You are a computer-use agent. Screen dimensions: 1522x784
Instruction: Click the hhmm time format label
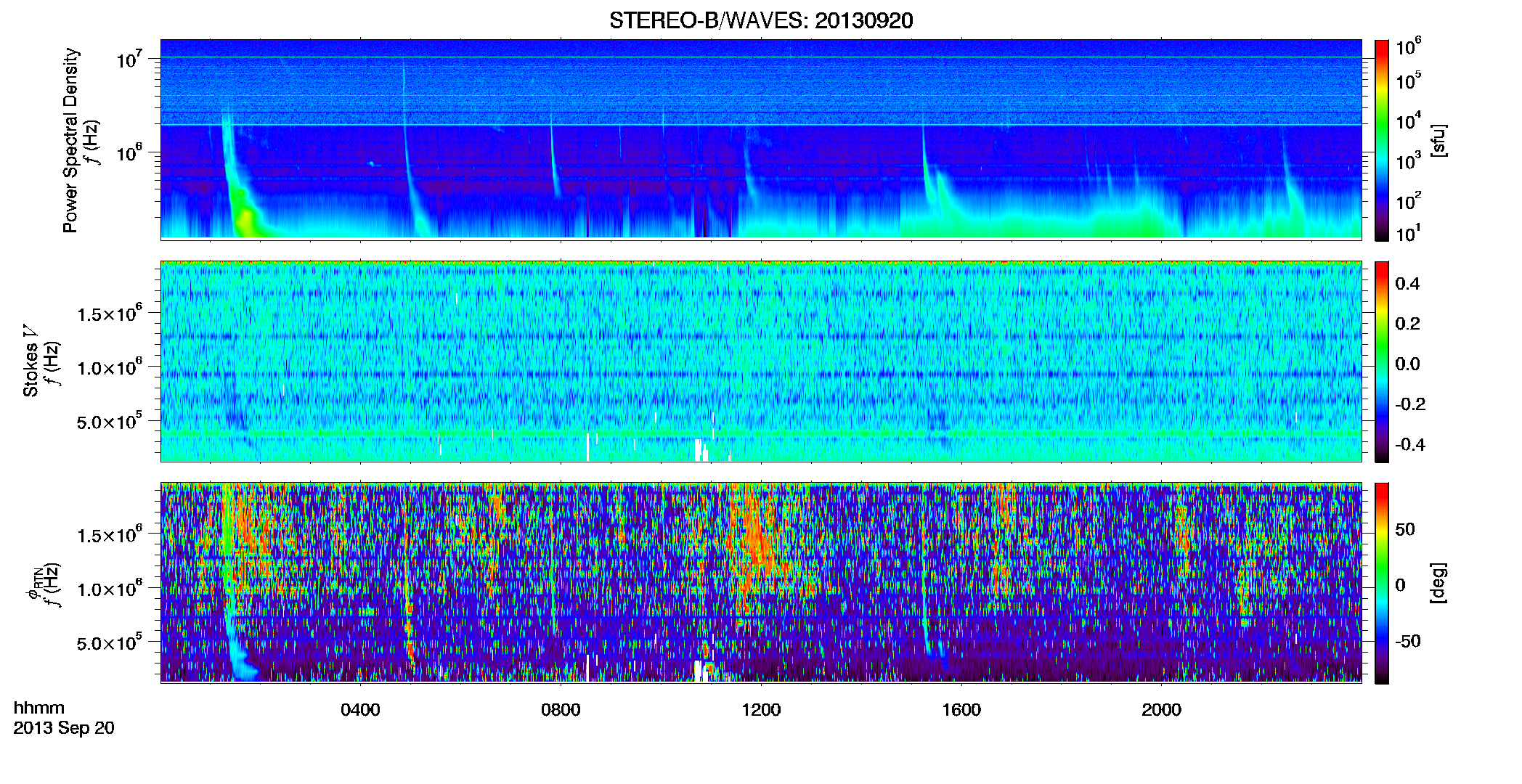pyautogui.click(x=38, y=708)
